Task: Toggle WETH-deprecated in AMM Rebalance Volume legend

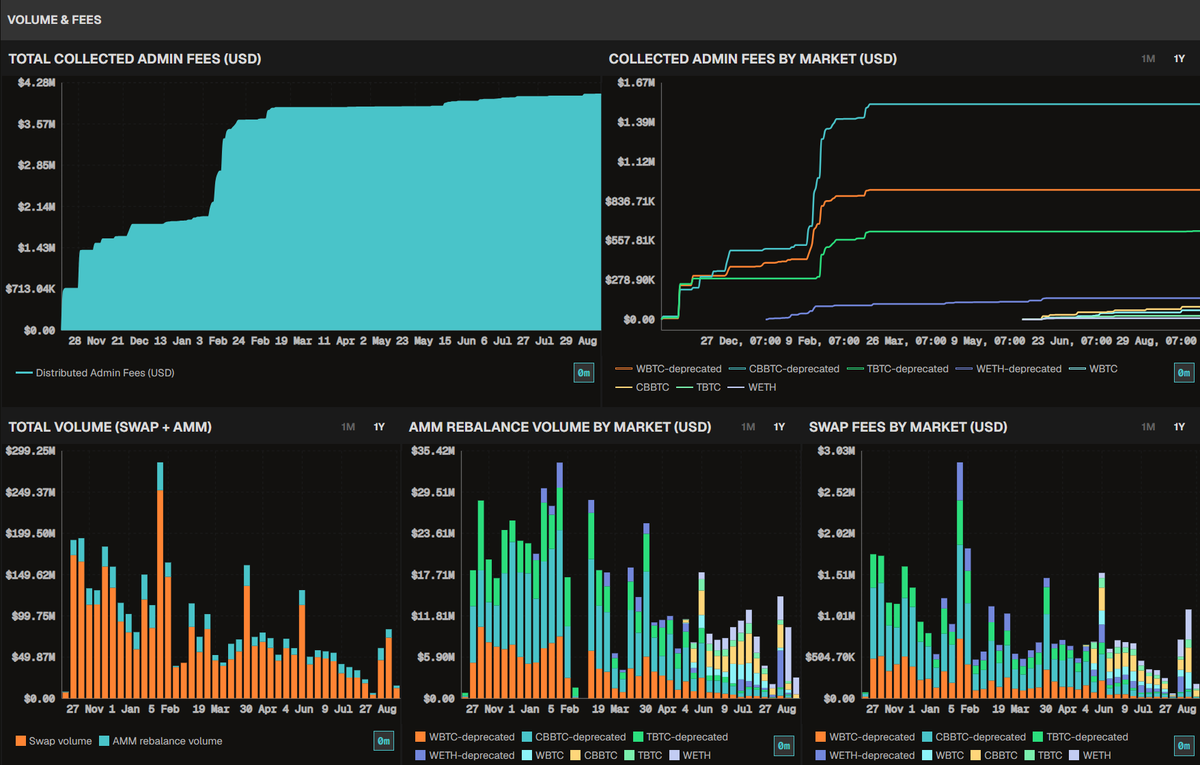Action: click(465, 755)
